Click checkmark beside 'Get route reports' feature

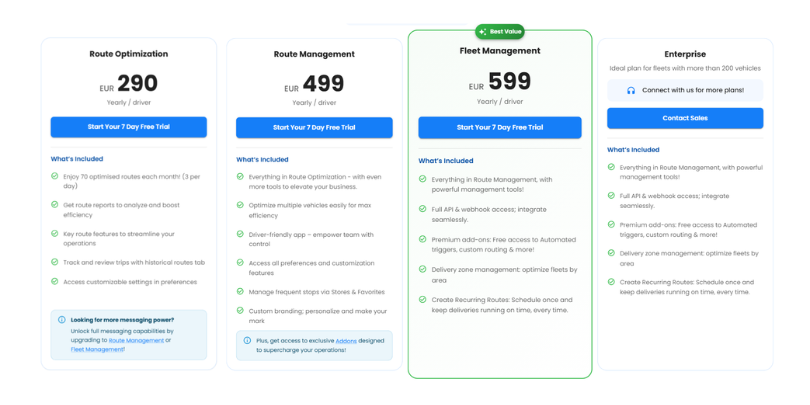55,204
